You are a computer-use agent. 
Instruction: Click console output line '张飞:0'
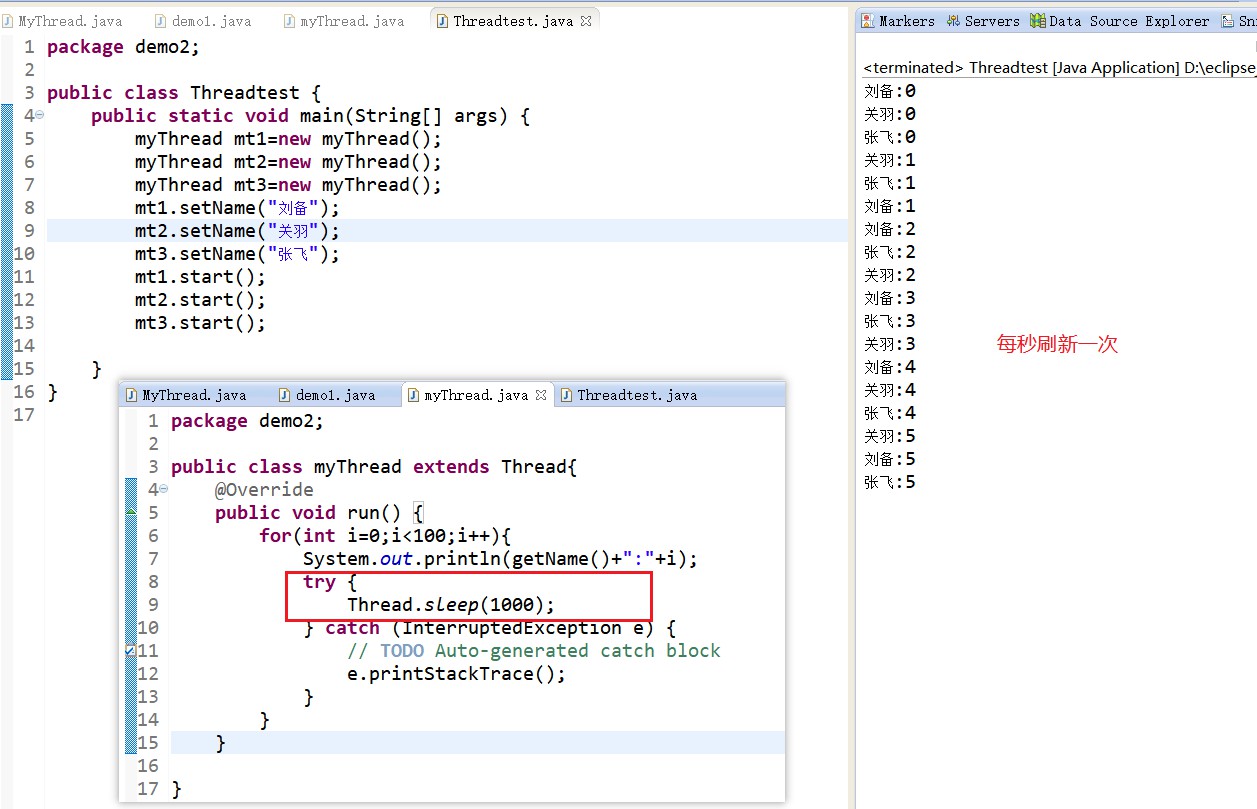pos(890,137)
